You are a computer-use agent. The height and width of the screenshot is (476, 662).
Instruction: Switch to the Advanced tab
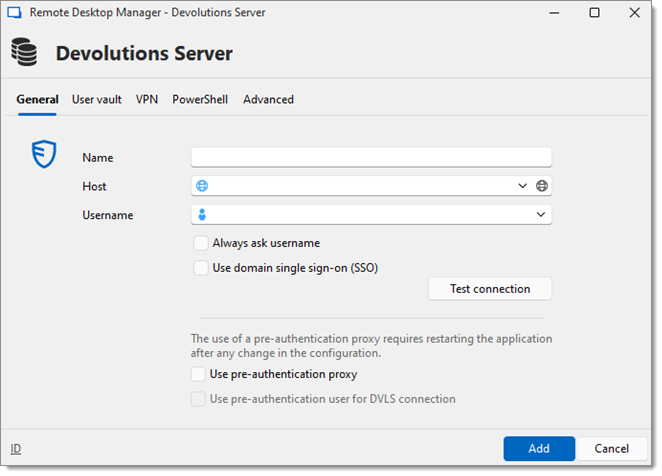[269, 100]
